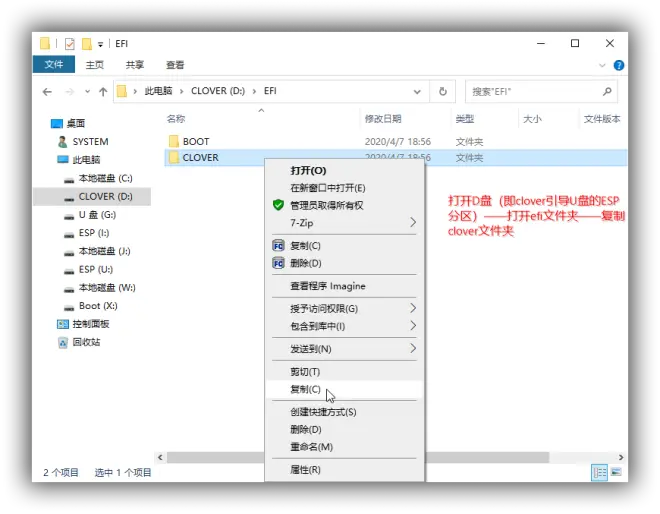Click the horizontal scrollbar right arrow

(x=621, y=457)
